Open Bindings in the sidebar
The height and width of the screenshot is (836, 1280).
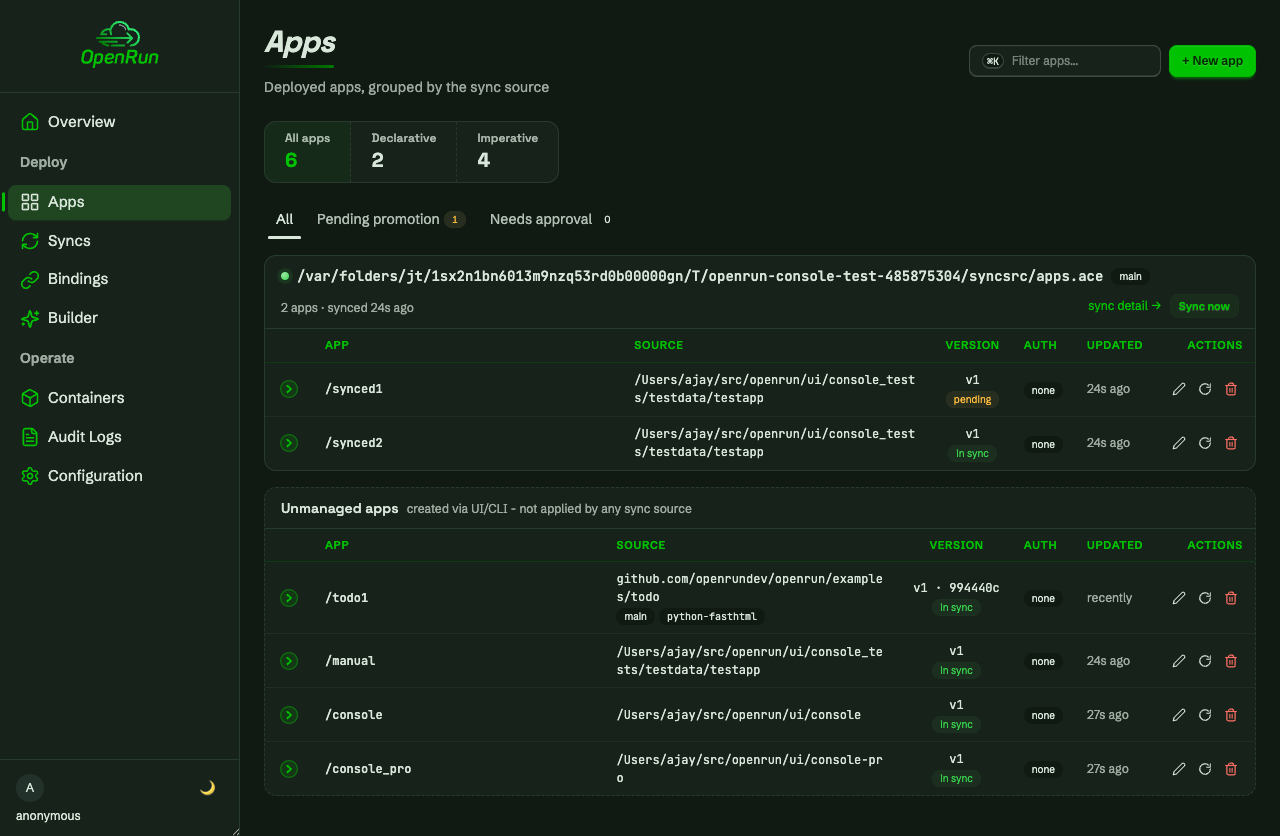click(x=119, y=279)
